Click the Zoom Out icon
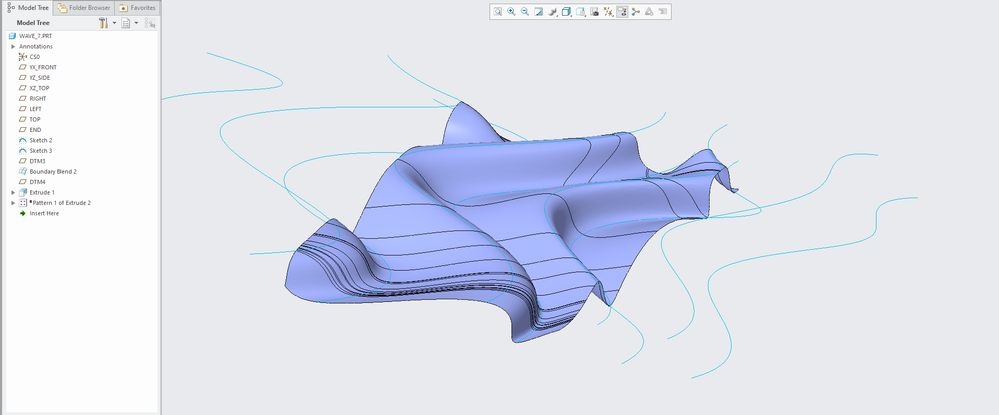 click(x=525, y=12)
